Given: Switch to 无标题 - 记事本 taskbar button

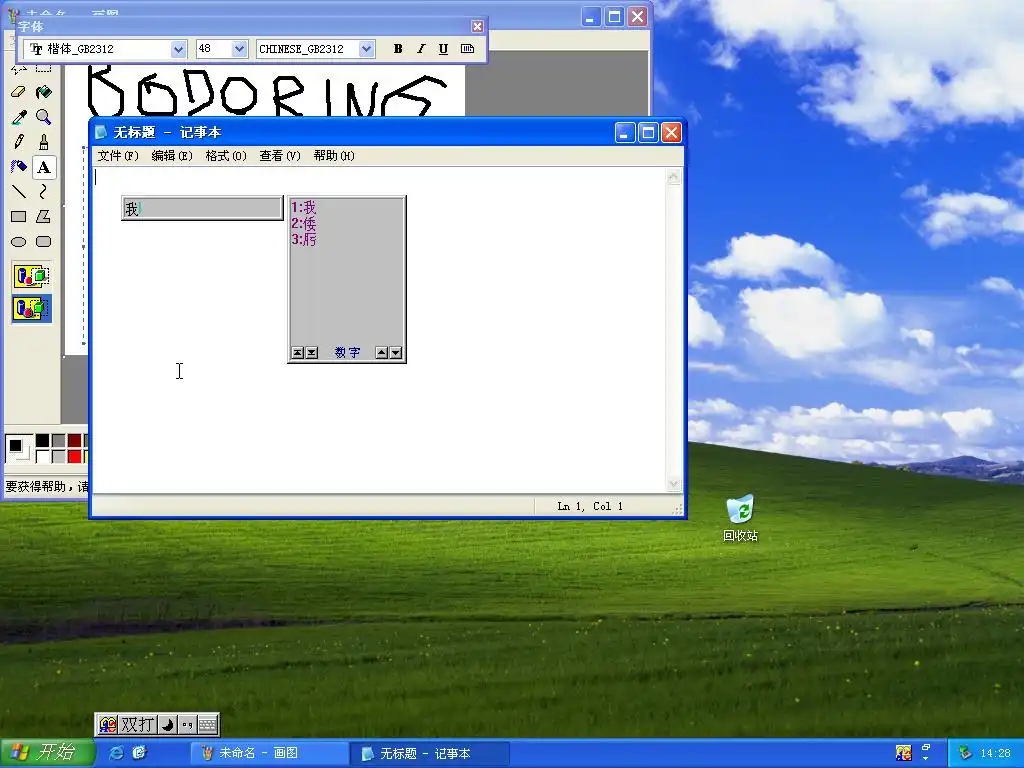Looking at the screenshot, I should [429, 753].
